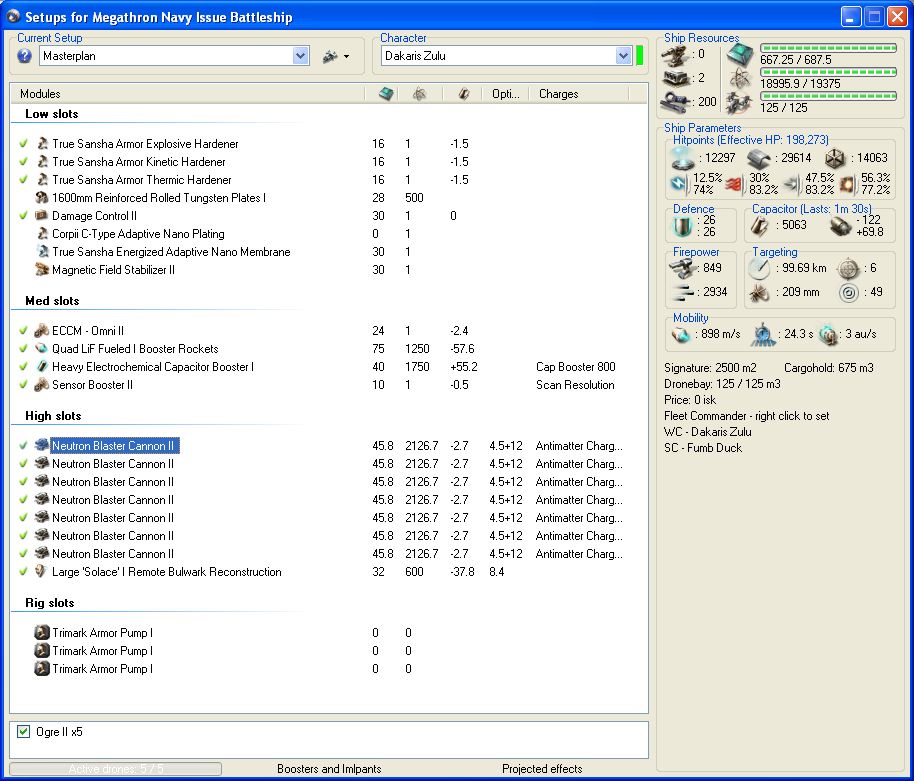Click True Sansha Energized Adaptive Nano Membrane icon
914x781 pixels.
(x=41, y=252)
